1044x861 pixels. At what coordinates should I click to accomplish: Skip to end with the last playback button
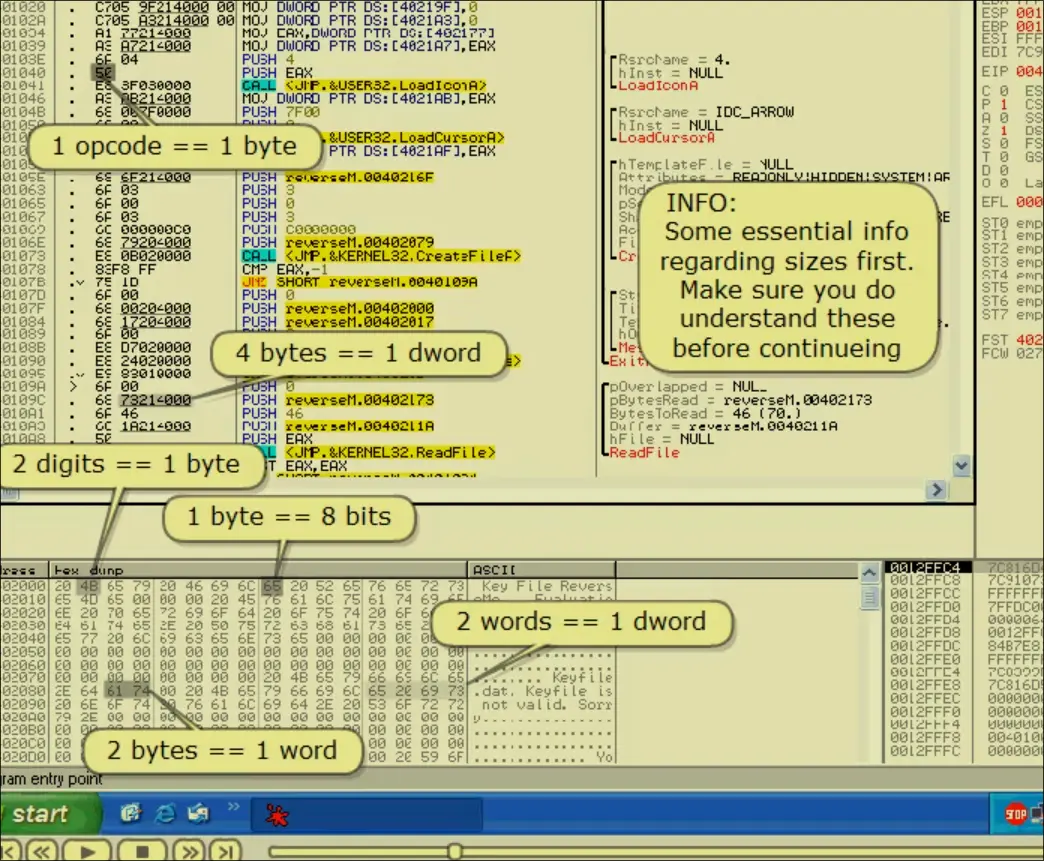tap(227, 851)
